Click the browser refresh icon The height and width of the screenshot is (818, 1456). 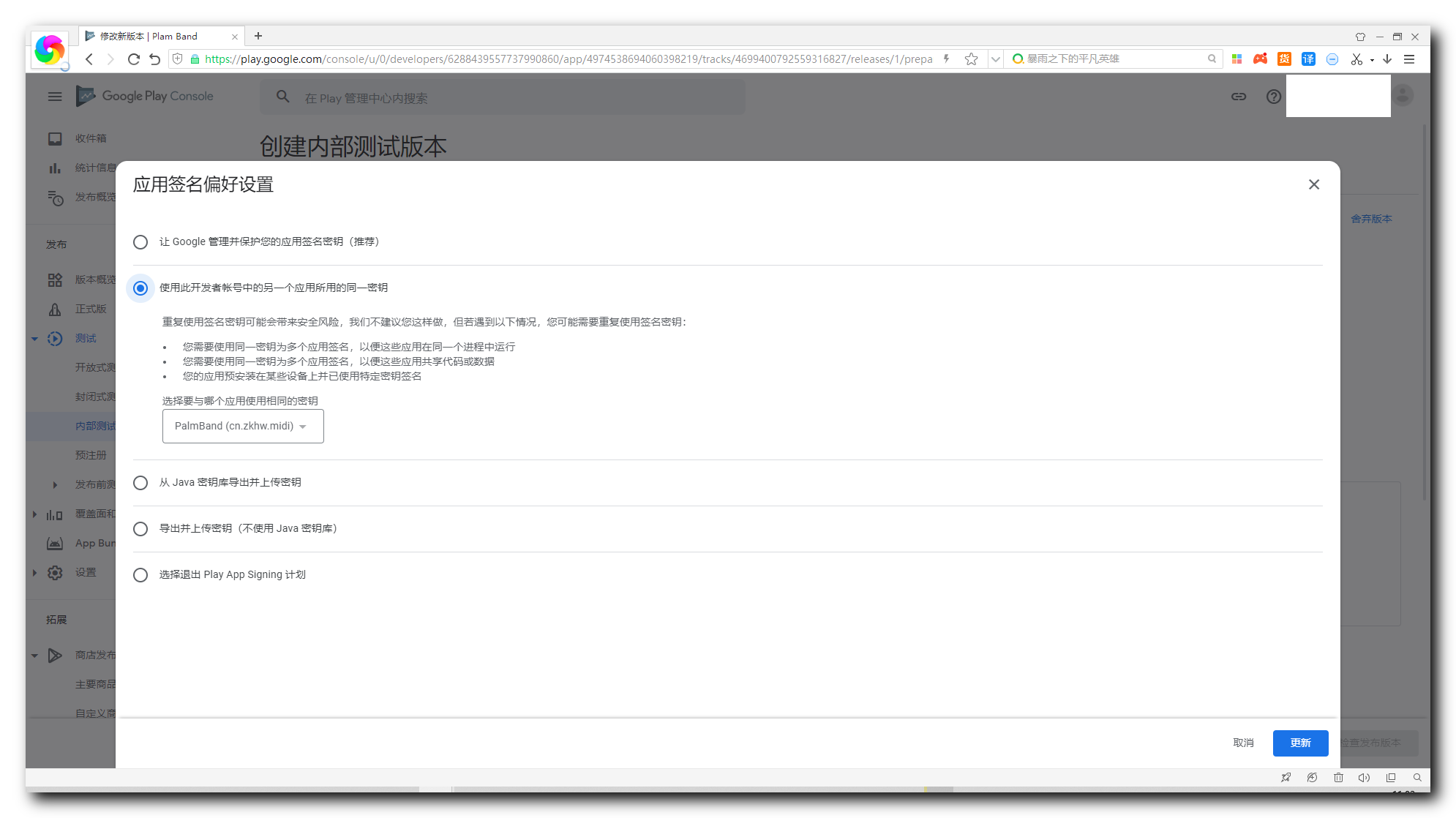click(x=133, y=59)
